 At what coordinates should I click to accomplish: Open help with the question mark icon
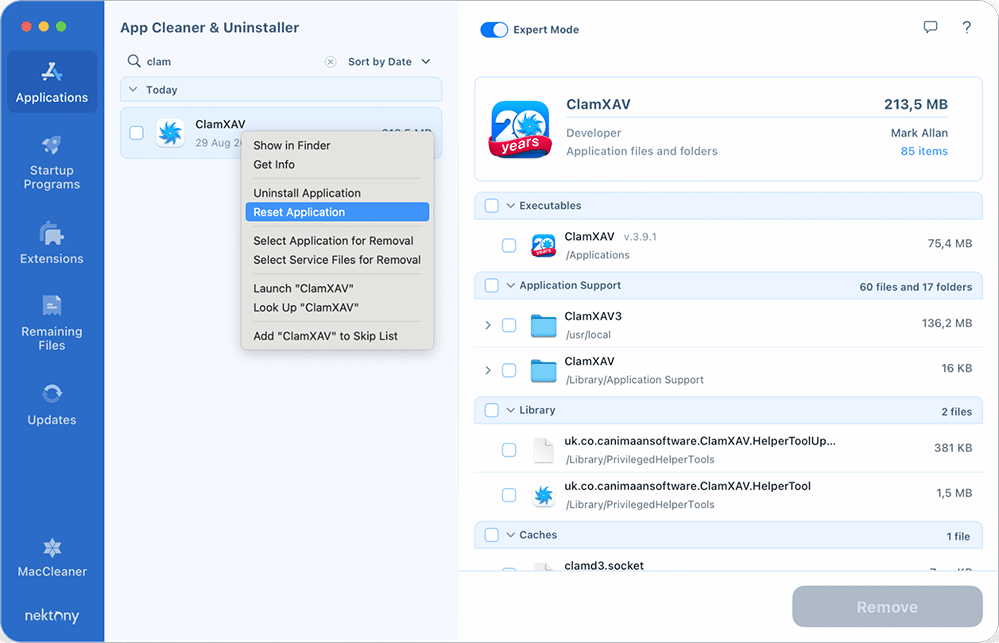tap(967, 27)
